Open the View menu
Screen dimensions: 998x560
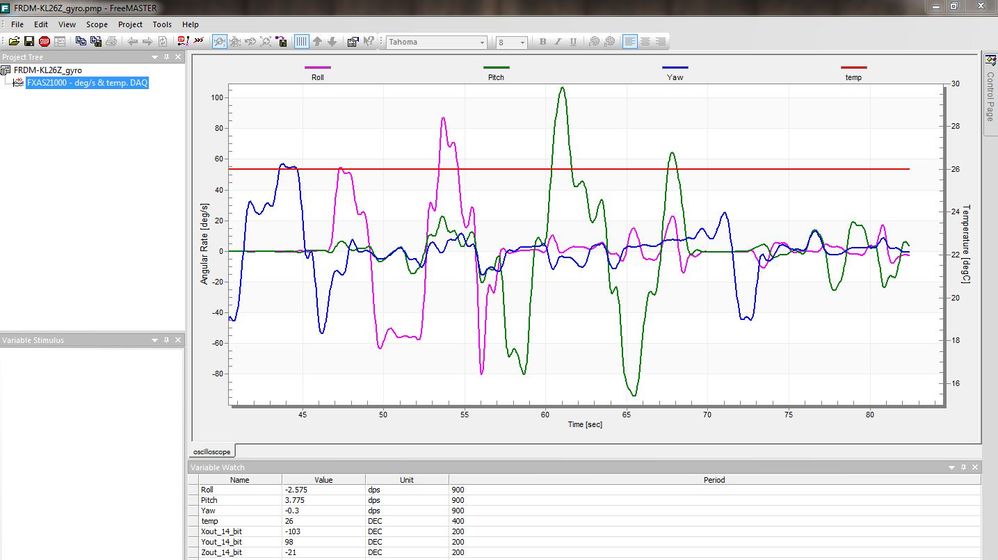[x=67, y=24]
